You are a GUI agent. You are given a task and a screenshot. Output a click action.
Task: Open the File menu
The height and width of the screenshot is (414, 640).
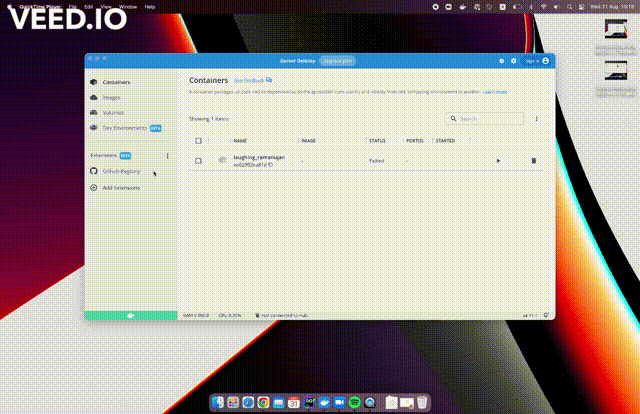(x=73, y=7)
